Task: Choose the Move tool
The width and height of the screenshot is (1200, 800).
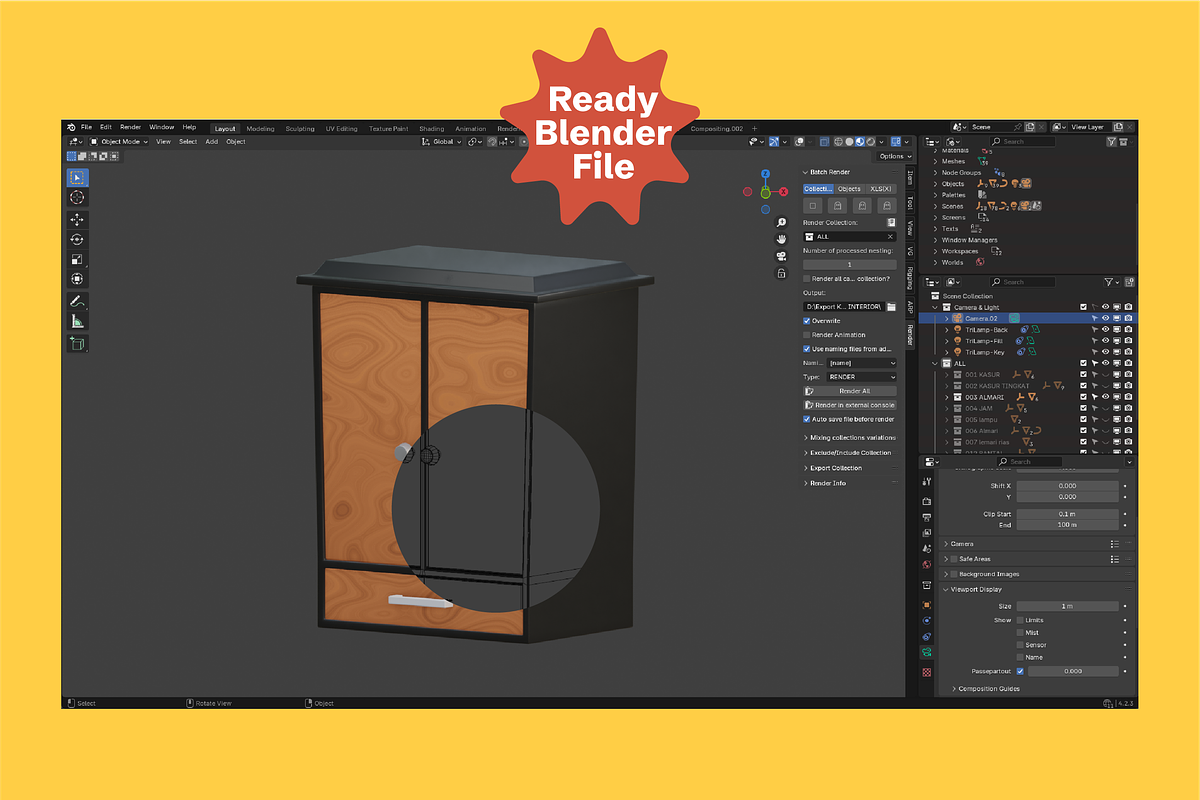Action: tap(77, 219)
